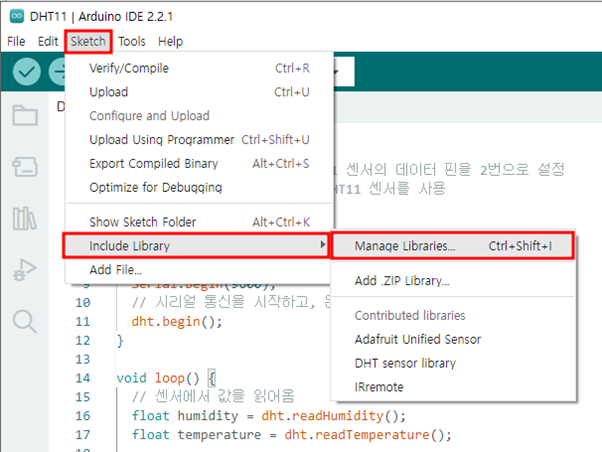
Task: Open the Library Manager sidebar icon
Action: coord(25,218)
